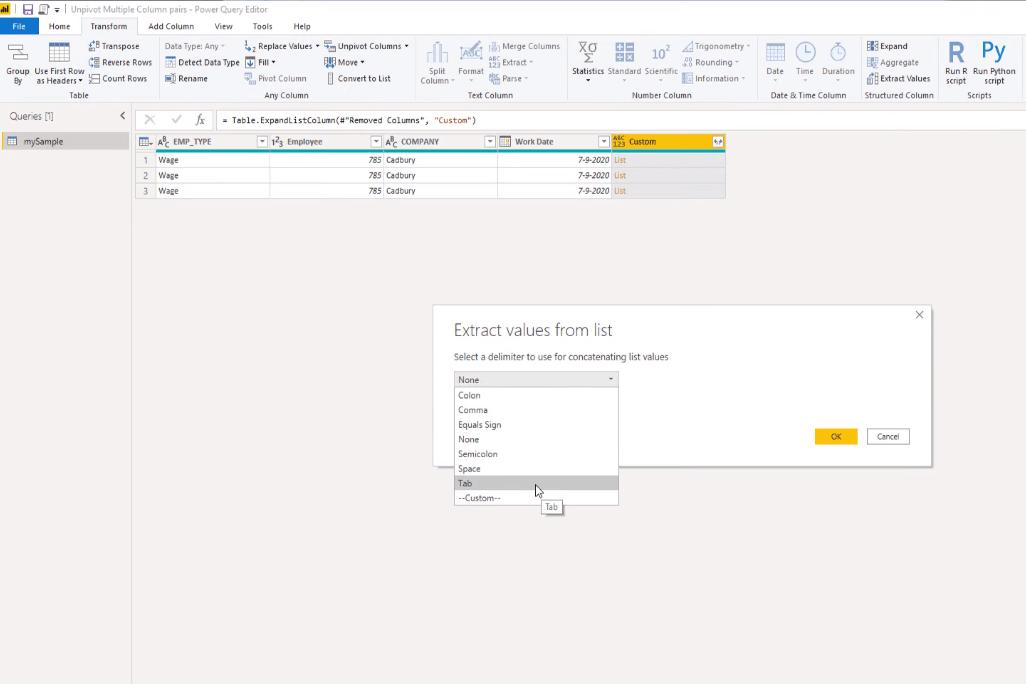Click Replace Values
1026x684 pixels.
[x=282, y=46]
